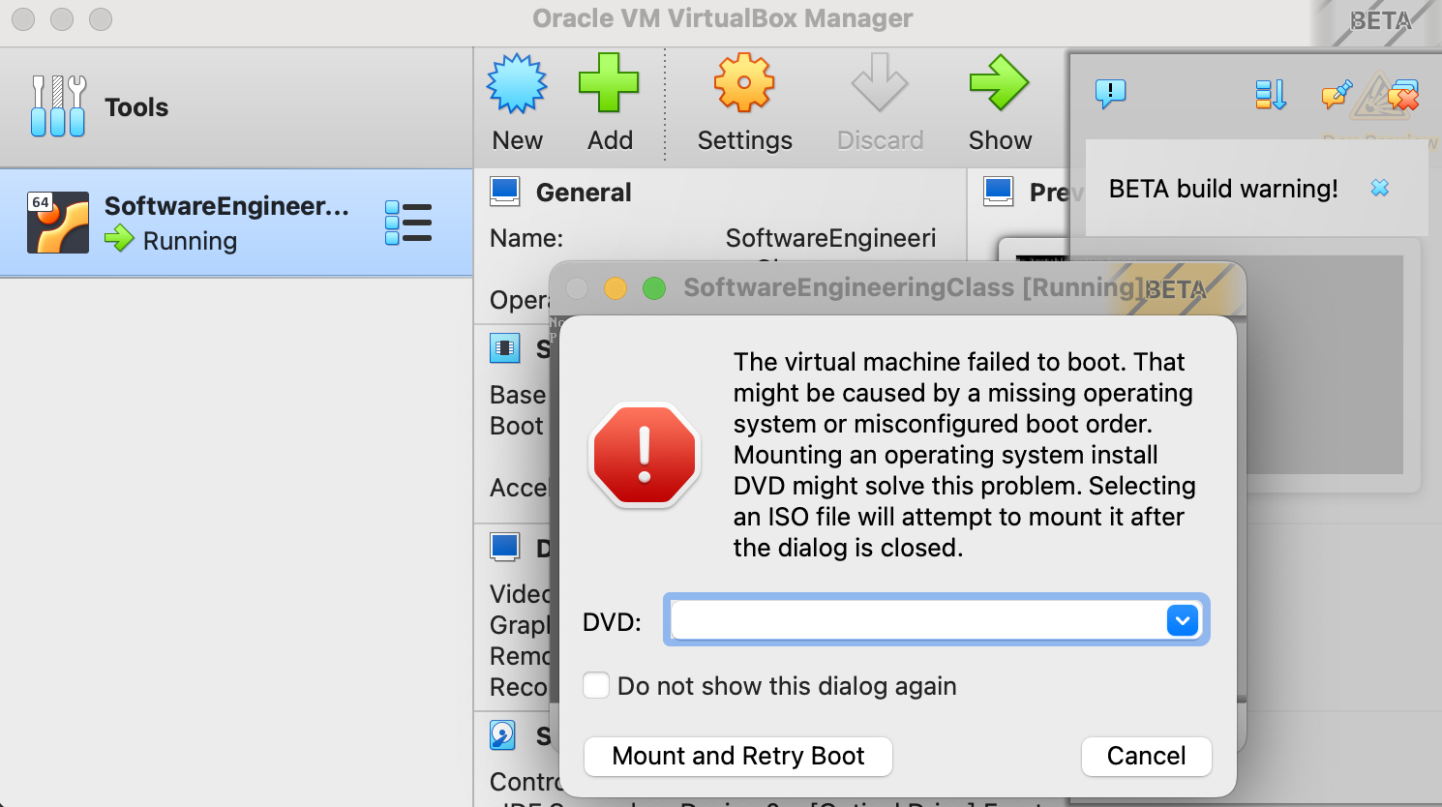
Task: Click the System section chip icon
Action: pos(505,348)
